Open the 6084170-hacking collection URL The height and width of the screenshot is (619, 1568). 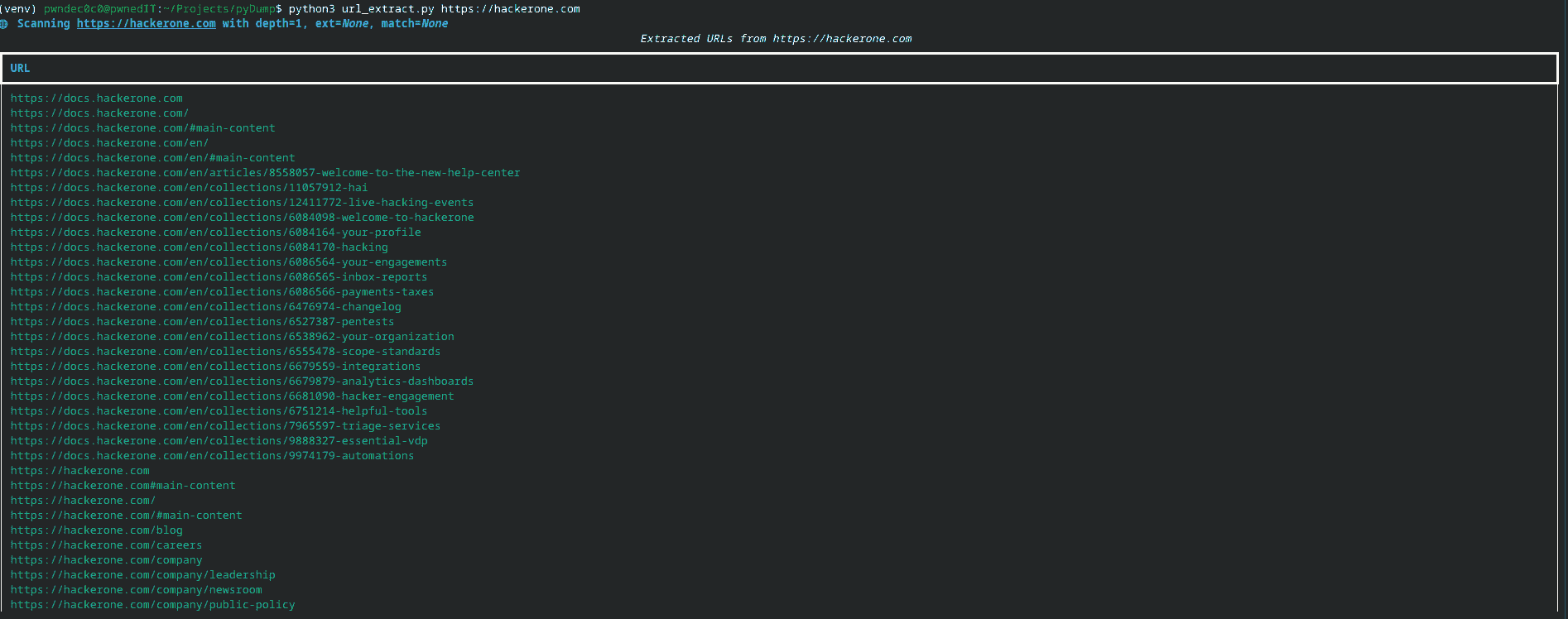pyautogui.click(x=200, y=247)
